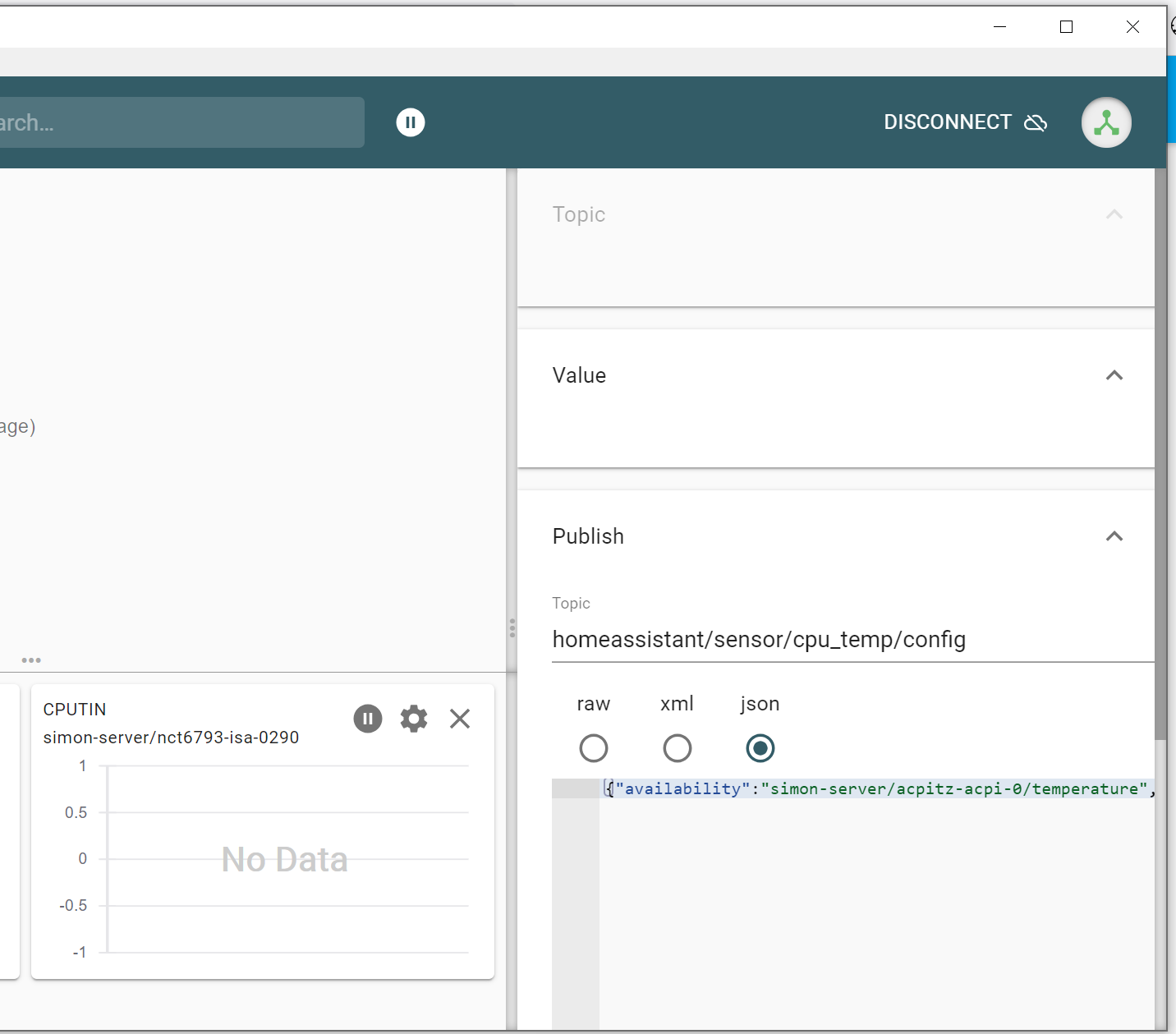Select the xml payload format

pos(678,748)
